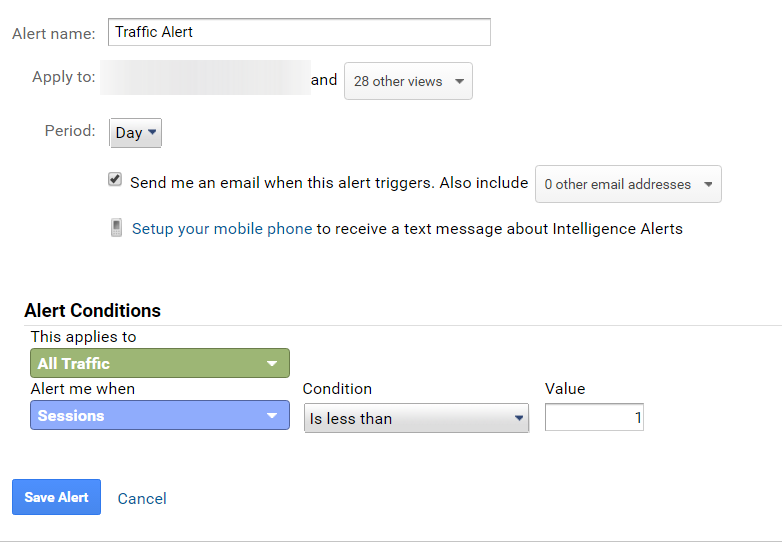Click the blurred Apply to view name
The height and width of the screenshot is (543, 782).
pyautogui.click(x=205, y=78)
